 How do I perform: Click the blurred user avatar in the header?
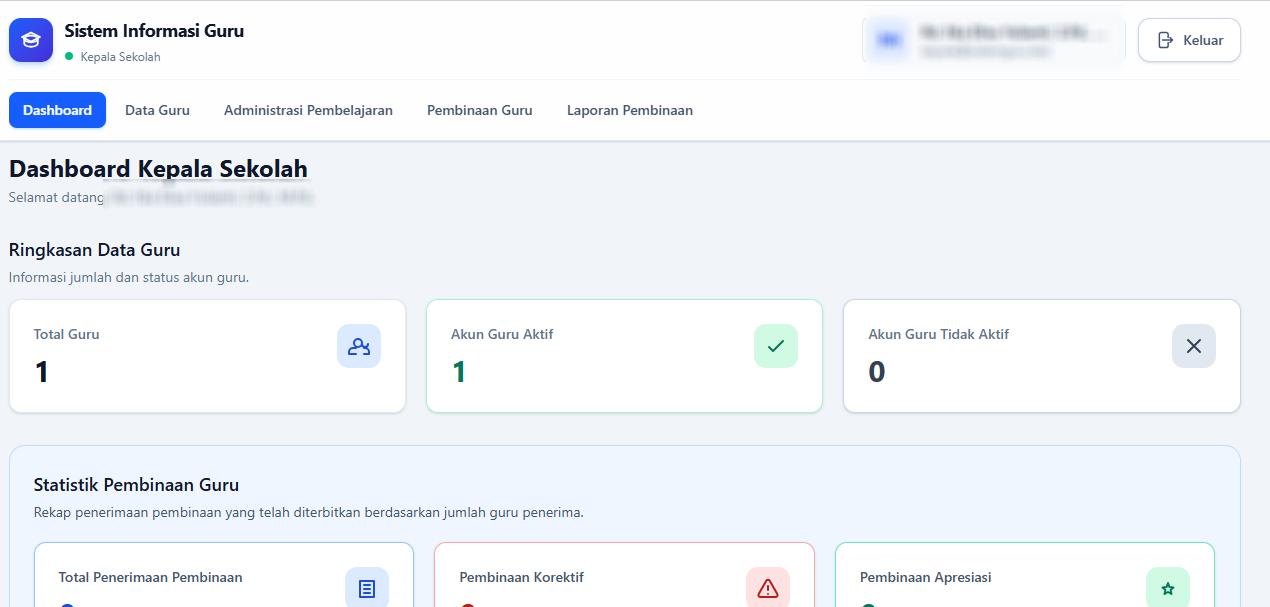pyautogui.click(x=889, y=40)
